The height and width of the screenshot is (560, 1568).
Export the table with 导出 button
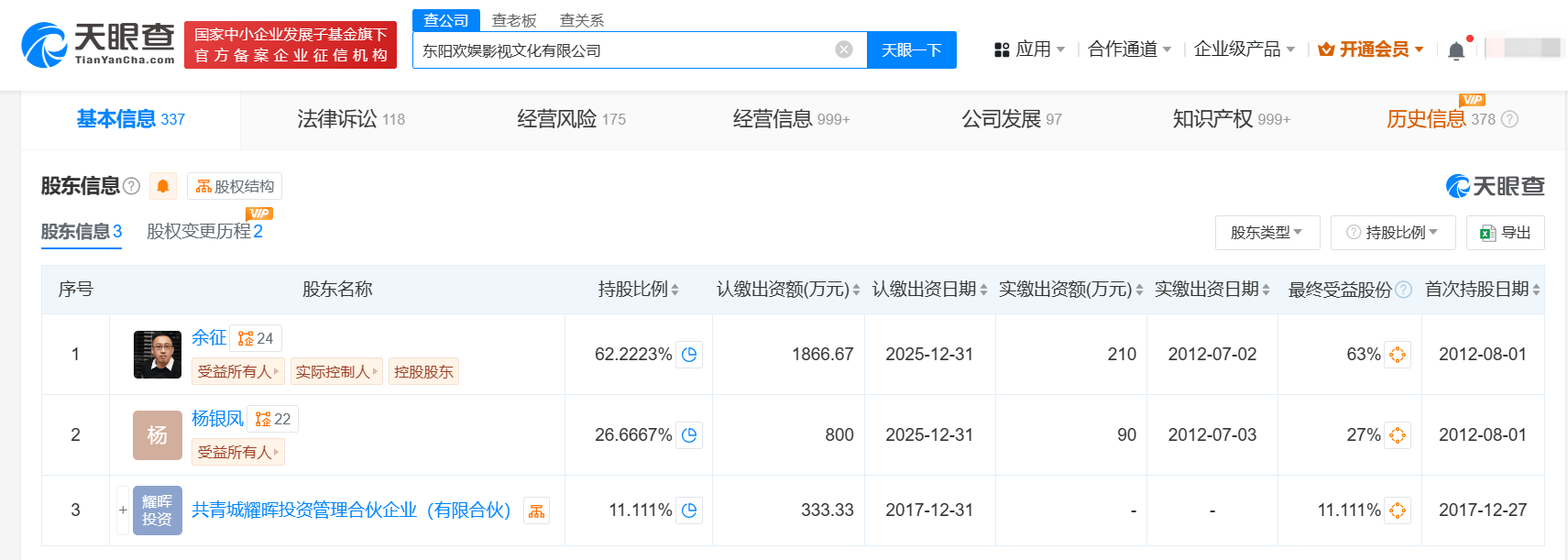(x=1505, y=233)
